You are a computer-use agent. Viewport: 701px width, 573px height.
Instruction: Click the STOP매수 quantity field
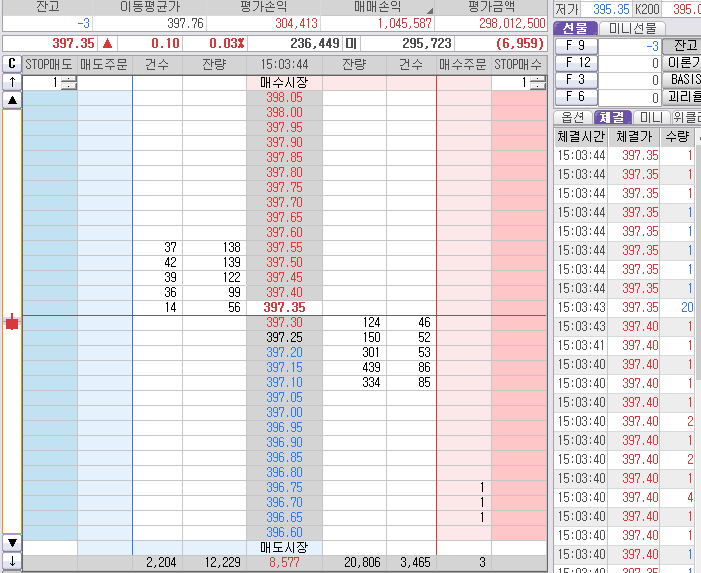tap(510, 83)
